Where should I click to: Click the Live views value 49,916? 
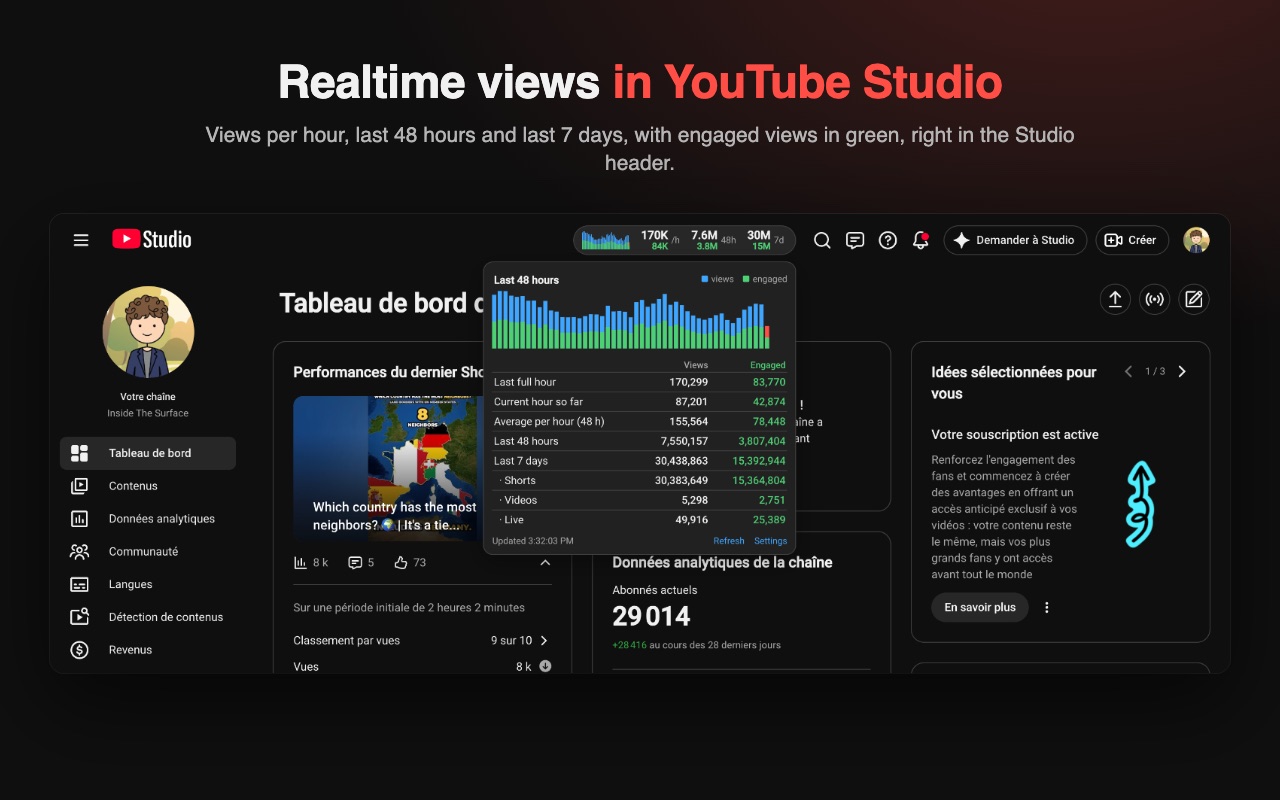pyautogui.click(x=692, y=520)
